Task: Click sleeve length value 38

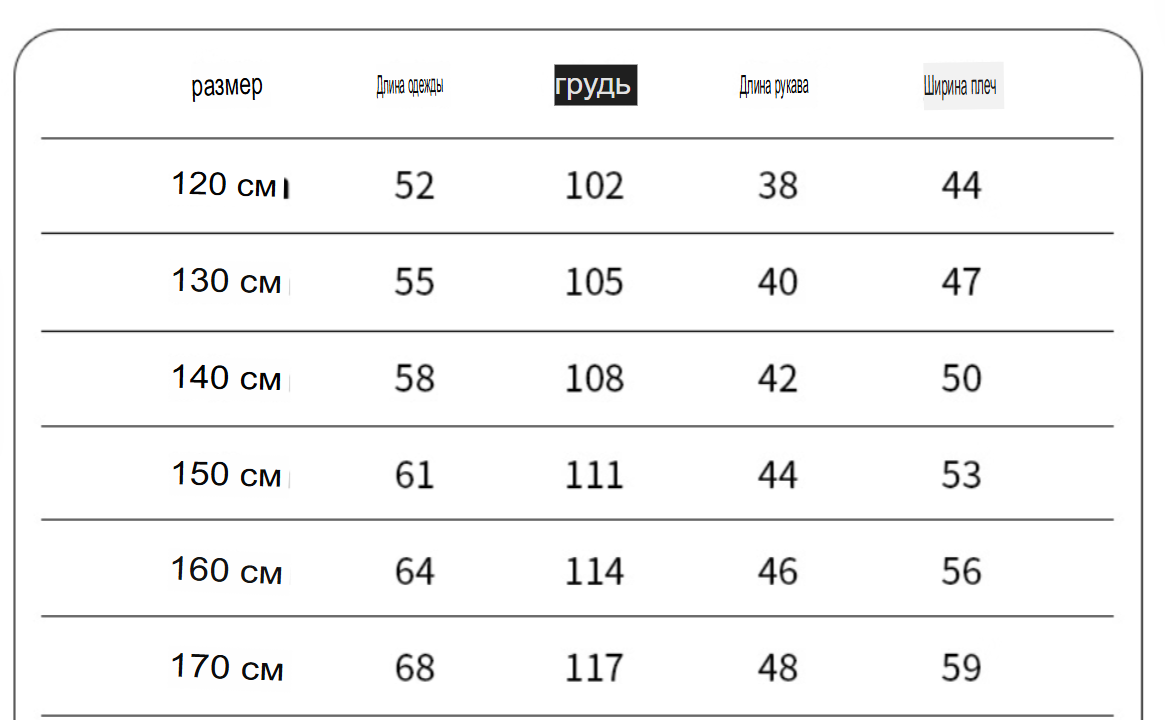Action: coord(778,185)
